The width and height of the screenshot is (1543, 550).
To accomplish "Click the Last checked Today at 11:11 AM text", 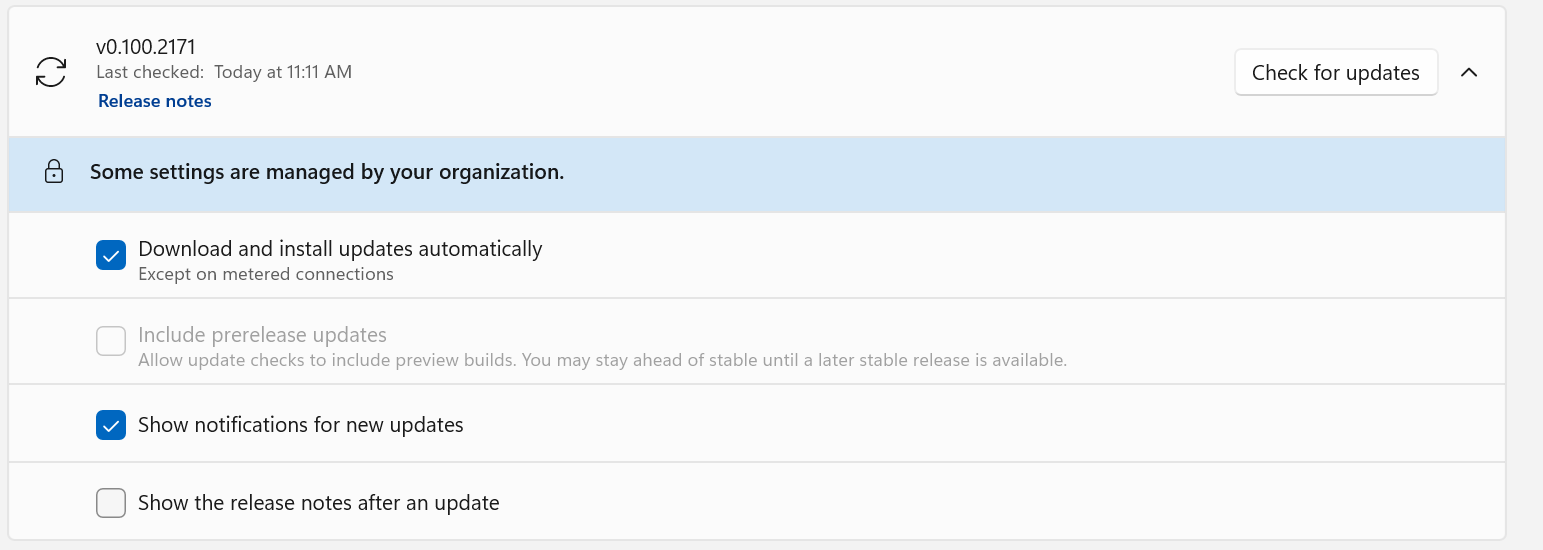I will point(224,72).
